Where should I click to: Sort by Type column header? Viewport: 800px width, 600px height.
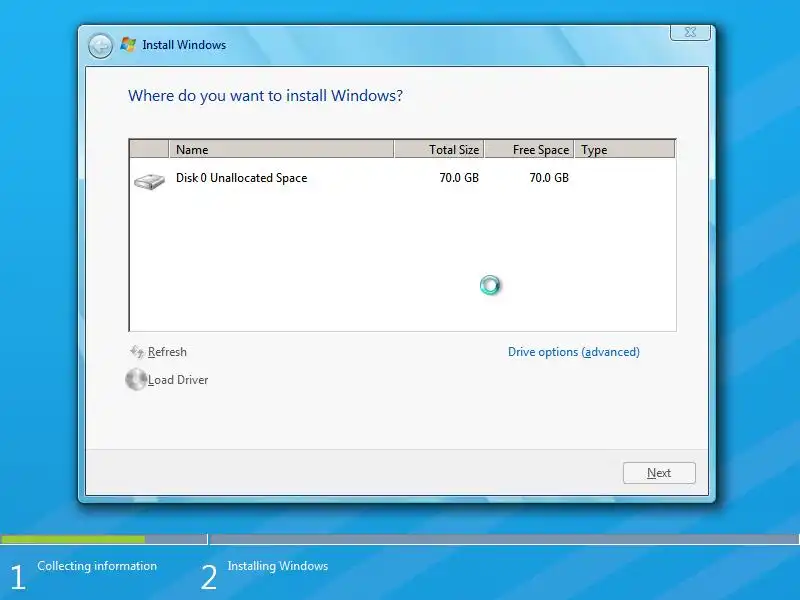(x=624, y=149)
